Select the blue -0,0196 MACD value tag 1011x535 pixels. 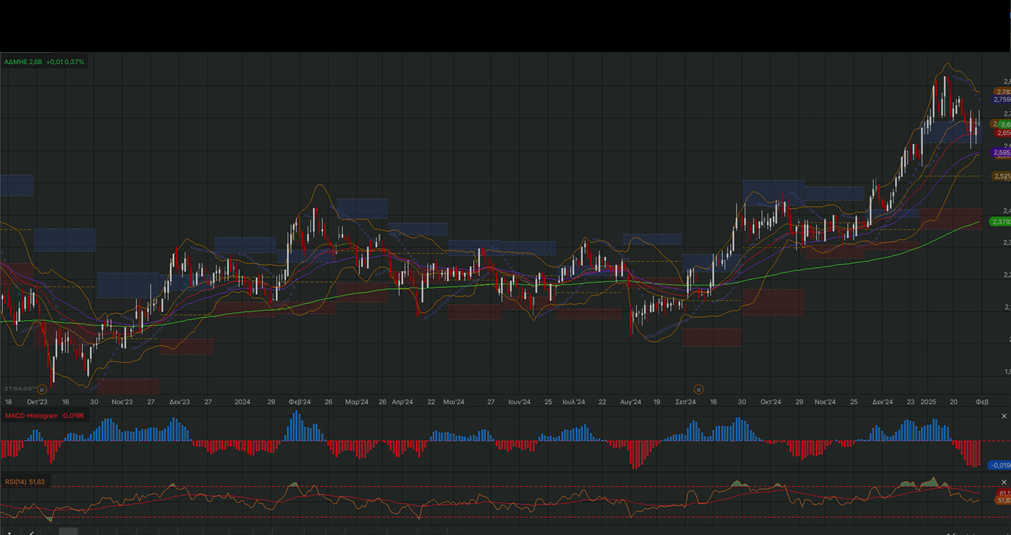tap(999, 465)
